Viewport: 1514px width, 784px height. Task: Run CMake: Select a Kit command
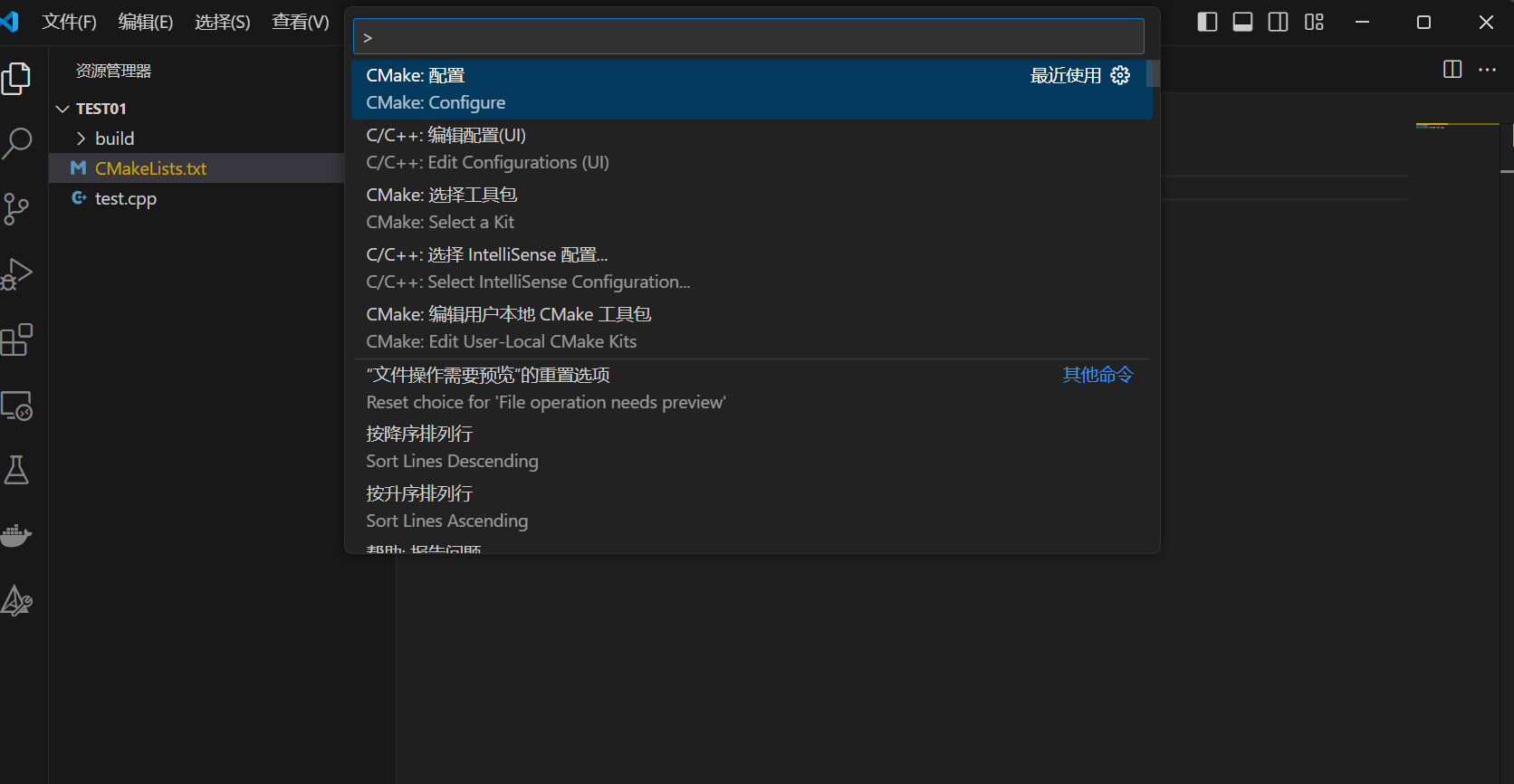click(x=752, y=208)
